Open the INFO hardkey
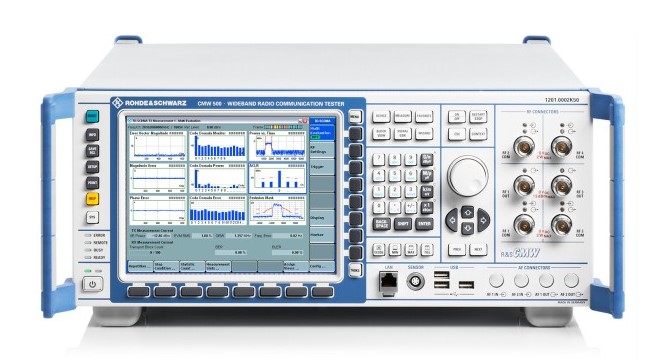Screen dimensions: 649x360 (92, 134)
